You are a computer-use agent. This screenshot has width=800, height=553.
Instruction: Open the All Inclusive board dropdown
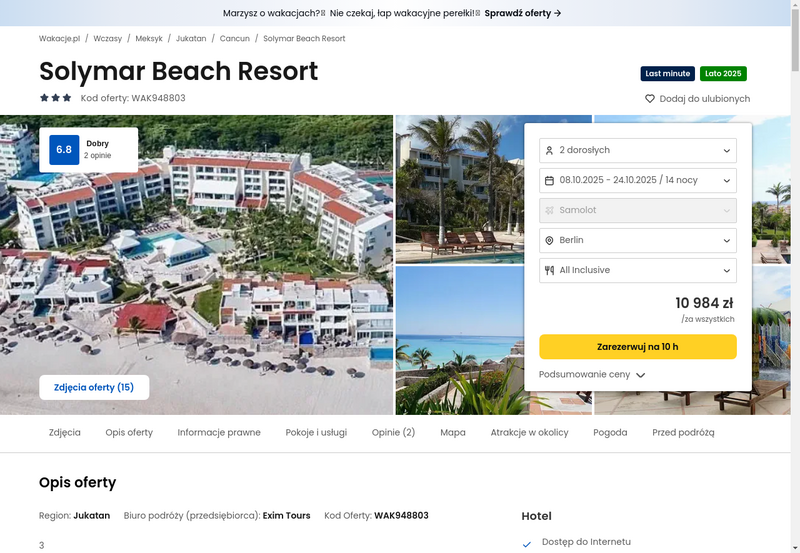[638, 270]
